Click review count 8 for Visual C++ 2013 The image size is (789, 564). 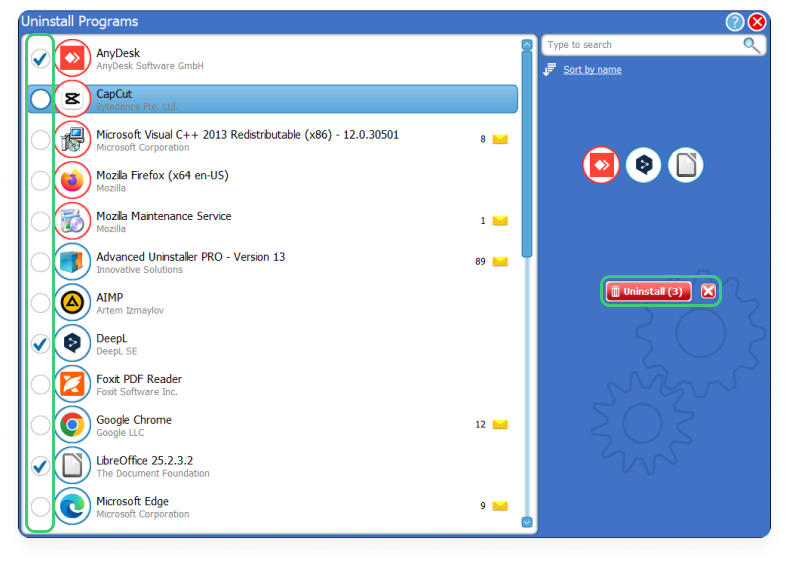tap(483, 139)
